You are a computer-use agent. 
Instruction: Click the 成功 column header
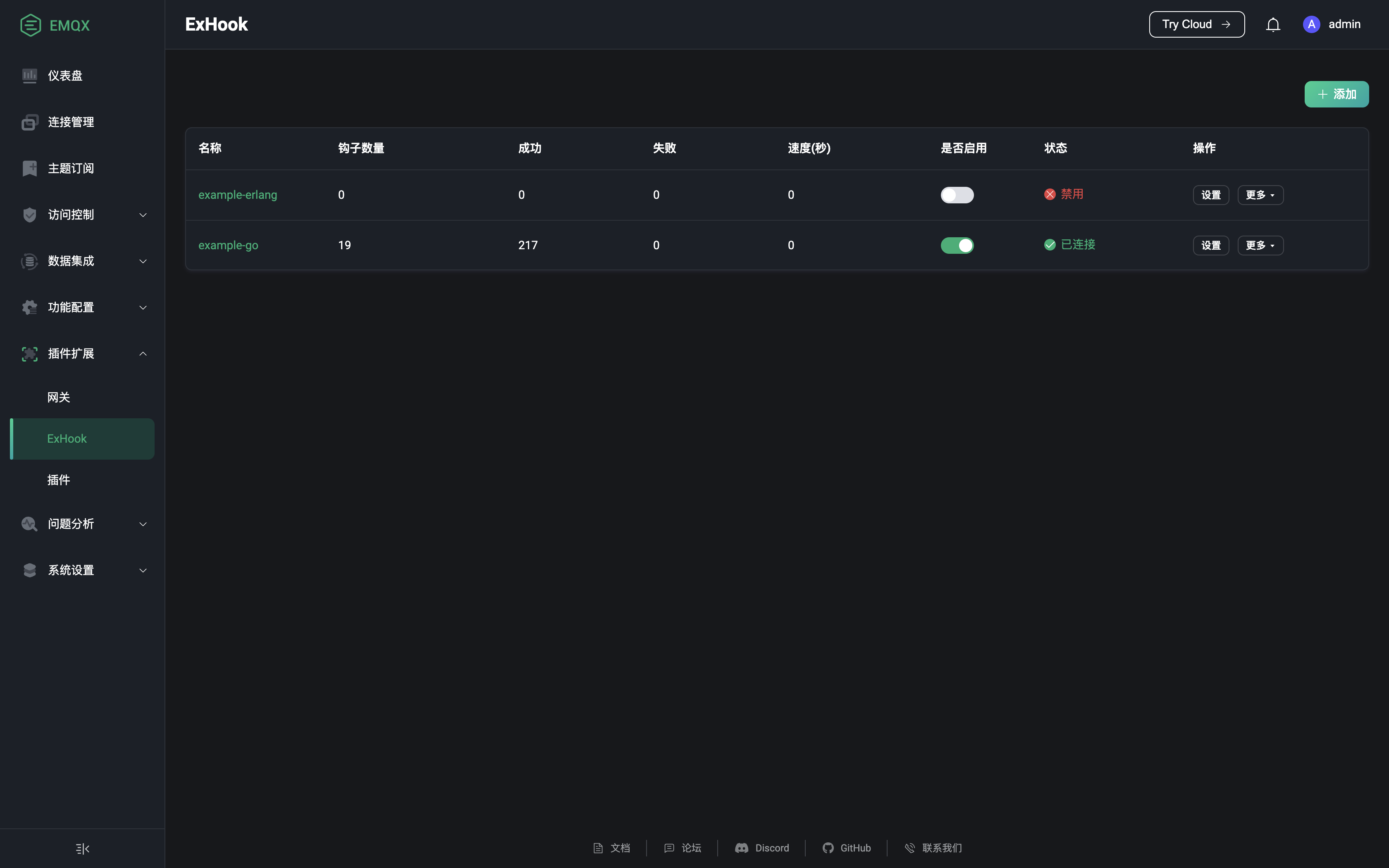click(x=530, y=148)
